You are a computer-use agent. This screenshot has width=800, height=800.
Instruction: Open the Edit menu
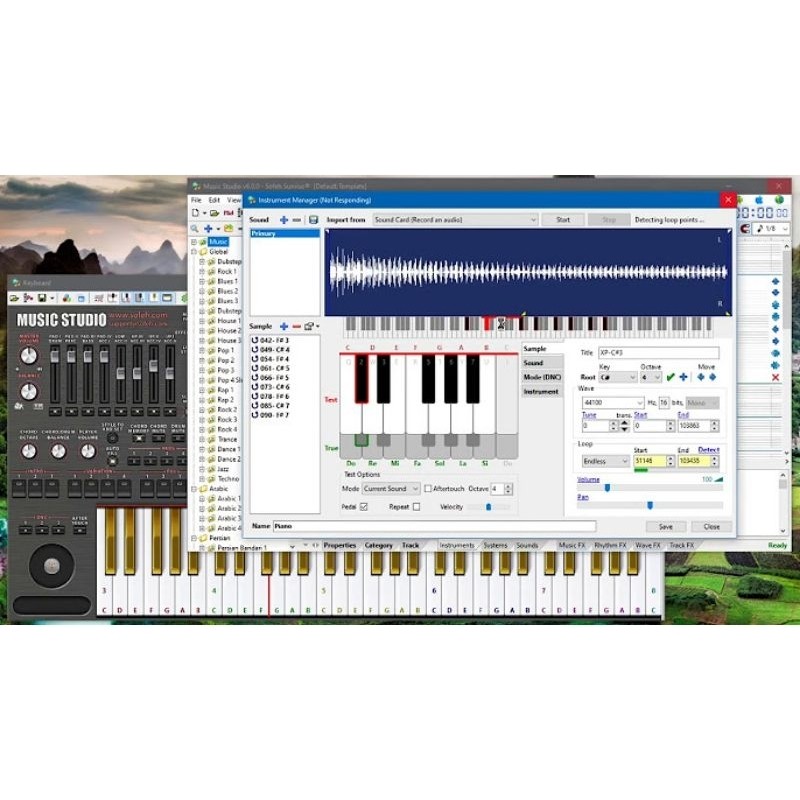211,197
